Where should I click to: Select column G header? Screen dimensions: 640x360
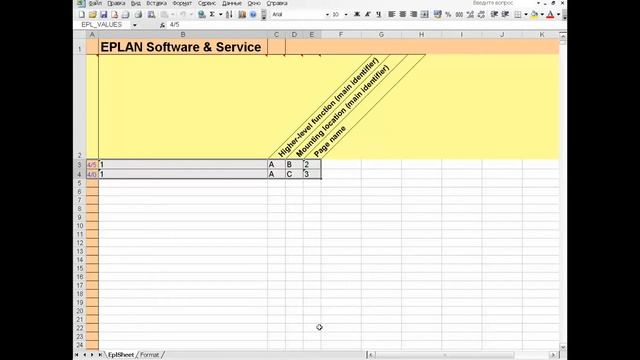click(381, 35)
